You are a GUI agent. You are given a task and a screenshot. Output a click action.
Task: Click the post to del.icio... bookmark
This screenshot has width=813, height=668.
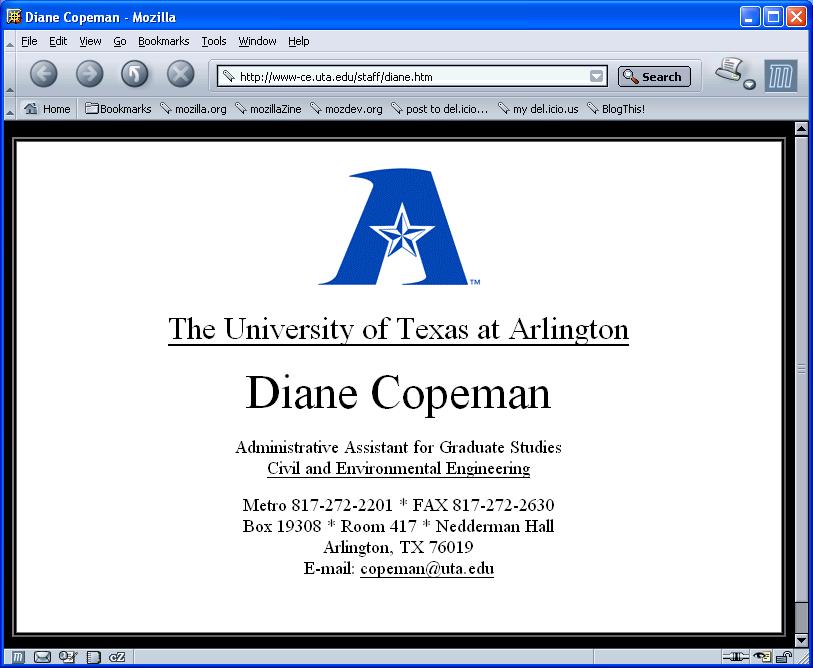[x=440, y=109]
